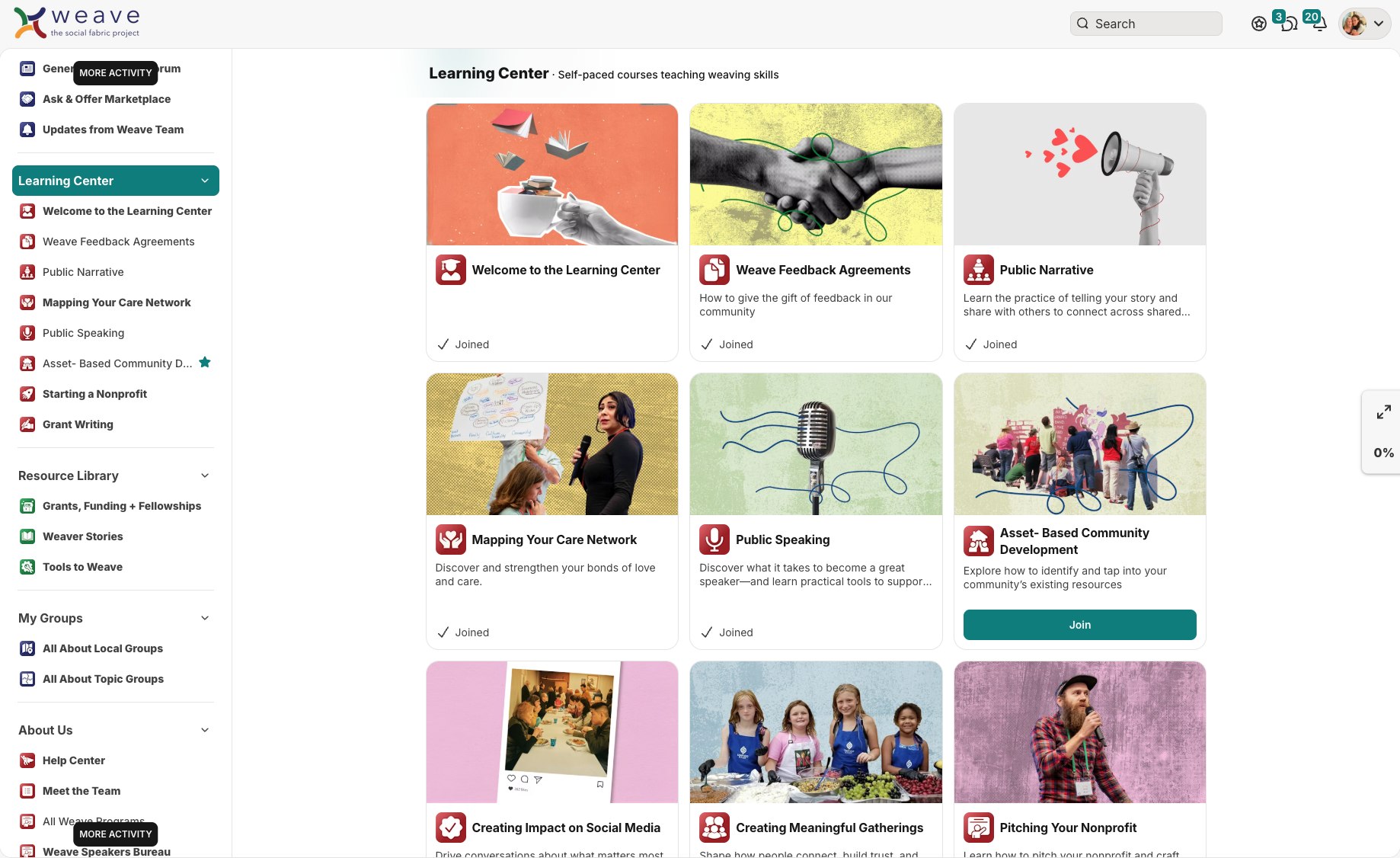Click the Grants, Funding + Fellowships icon
Image resolution: width=1400 pixels, height=858 pixels.
click(x=27, y=506)
